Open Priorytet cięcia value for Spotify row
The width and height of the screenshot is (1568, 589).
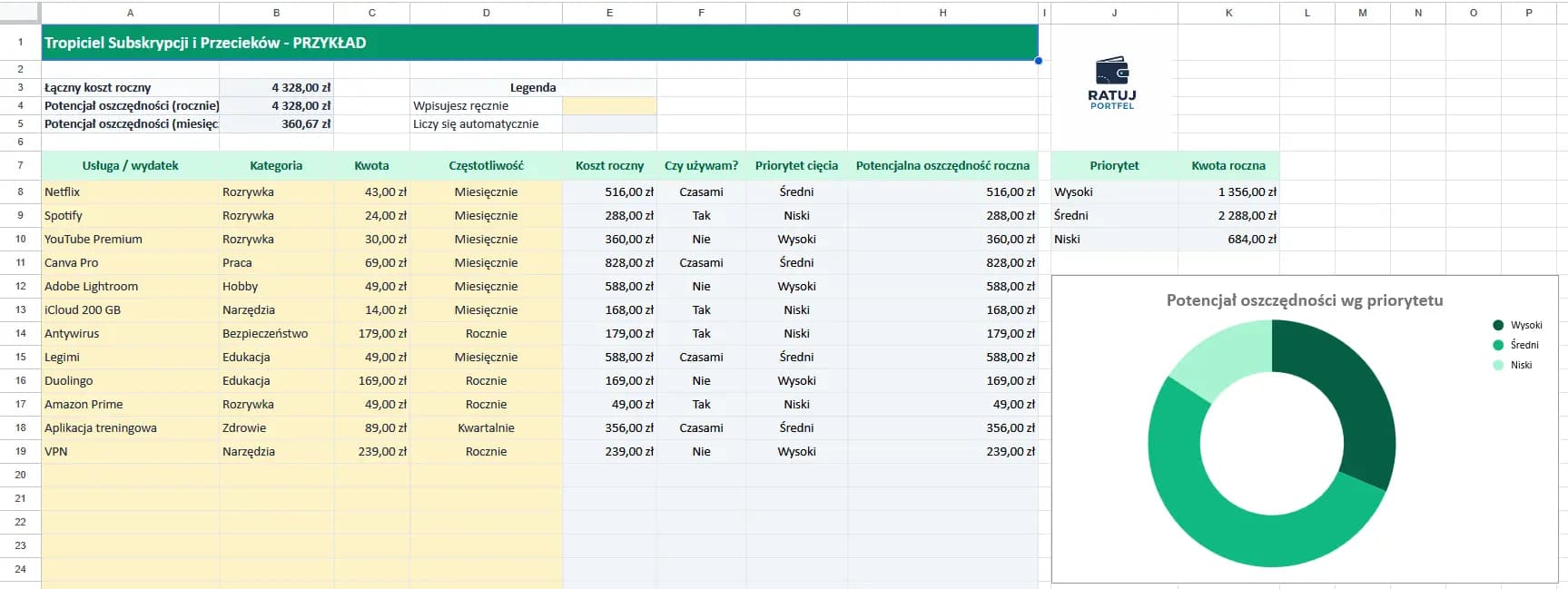(x=796, y=215)
